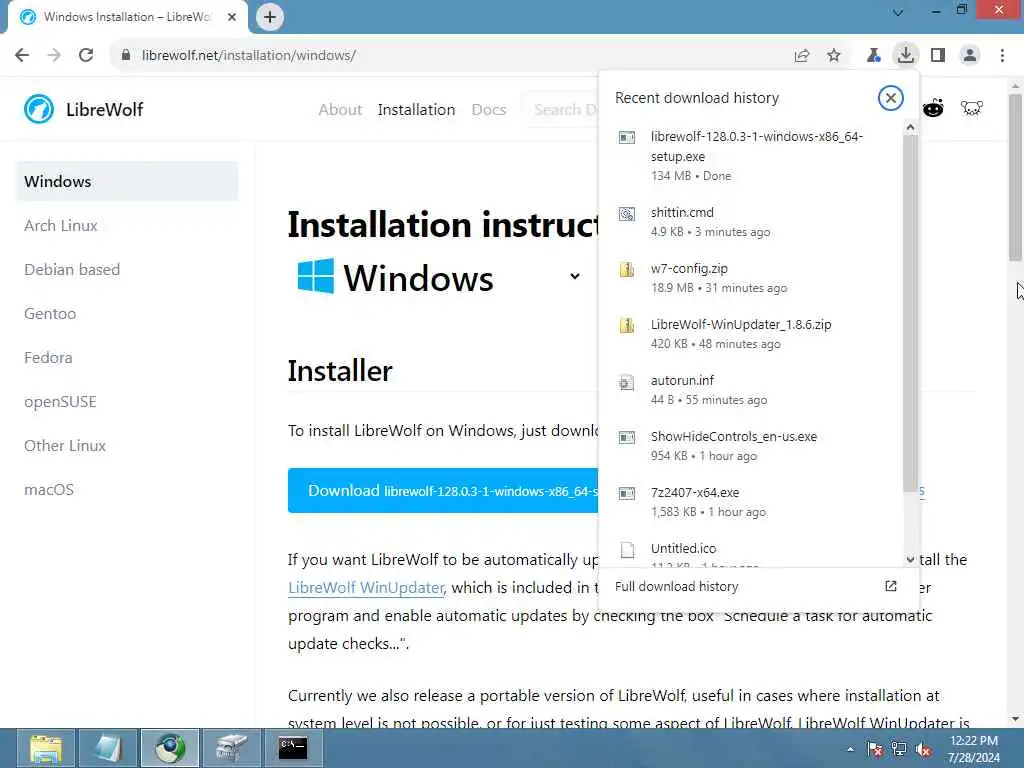Image resolution: width=1024 pixels, height=768 pixels.
Task: Expand the Windows platform dropdown chevron
Action: 575,276
